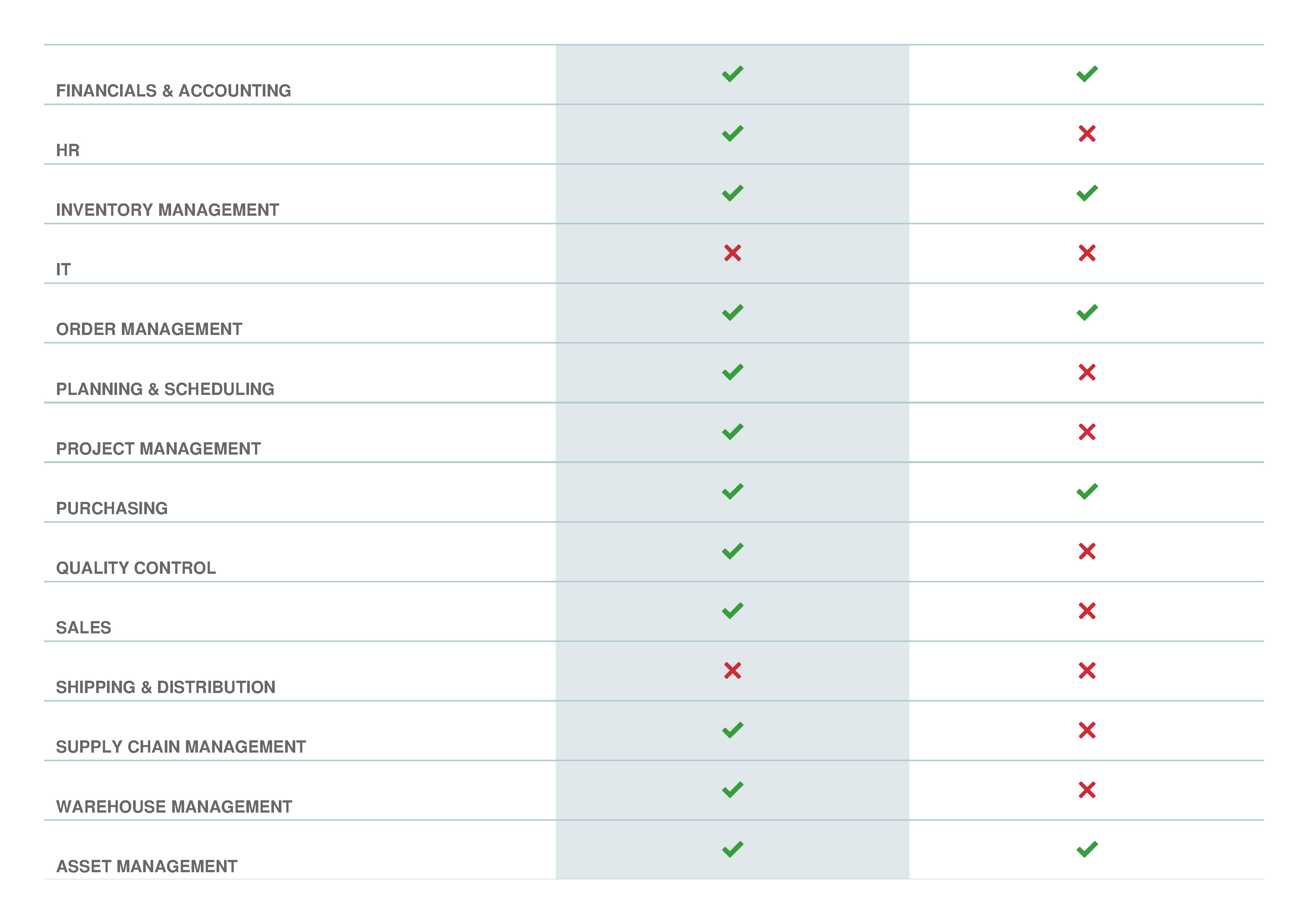The image size is (1308, 924).
Task: Click the Supply Chain Management label
Action: [x=180, y=747]
